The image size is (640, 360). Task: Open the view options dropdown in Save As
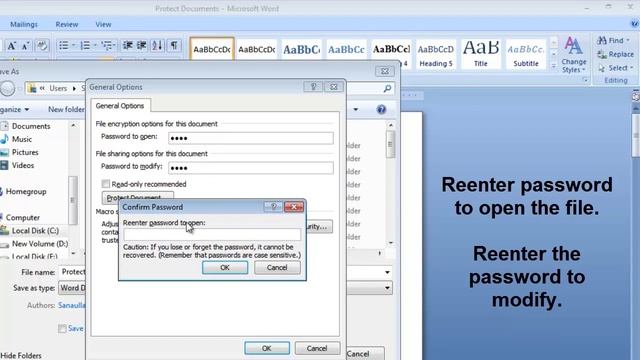356,109
